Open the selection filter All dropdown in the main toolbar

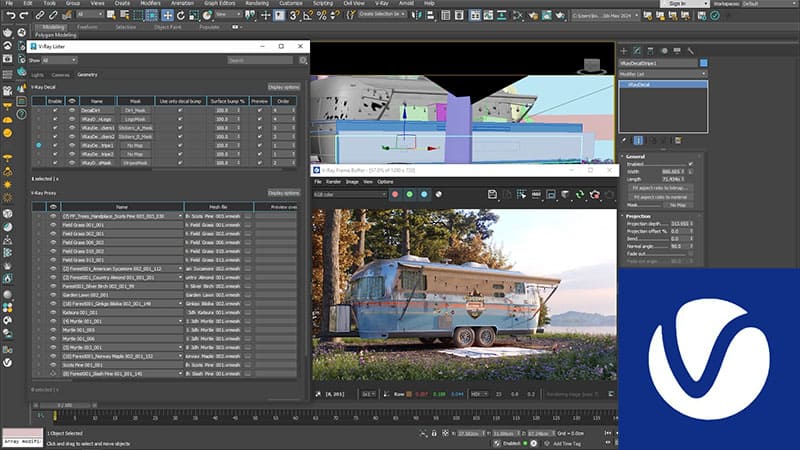(x=90, y=15)
